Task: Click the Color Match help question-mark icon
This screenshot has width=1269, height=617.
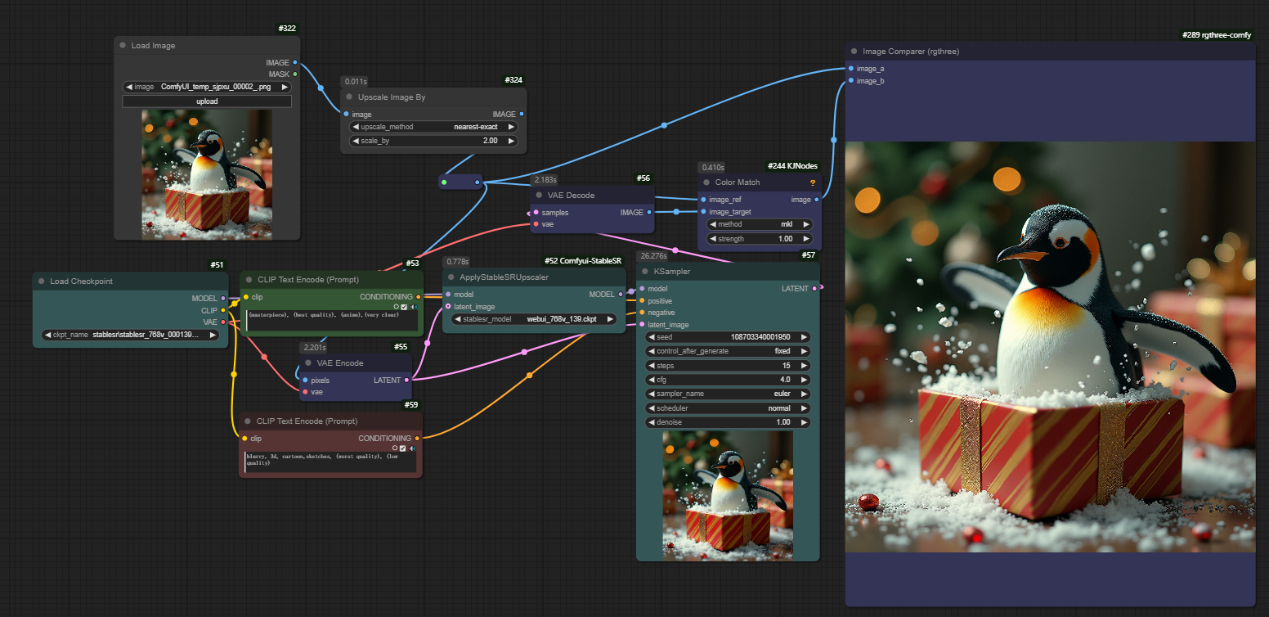Action: [812, 183]
